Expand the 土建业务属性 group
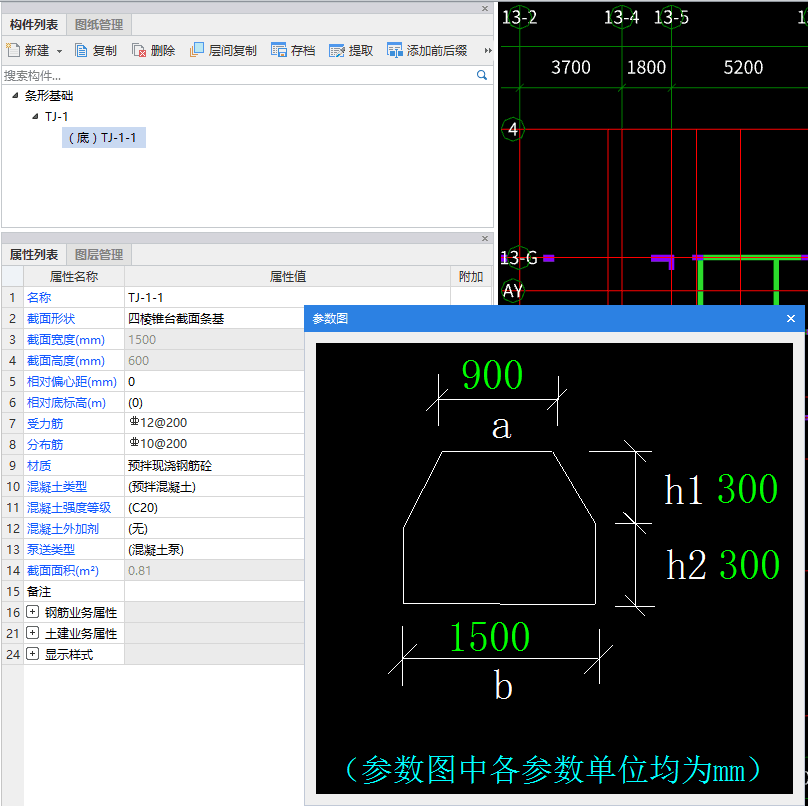The image size is (808, 806). (32, 633)
